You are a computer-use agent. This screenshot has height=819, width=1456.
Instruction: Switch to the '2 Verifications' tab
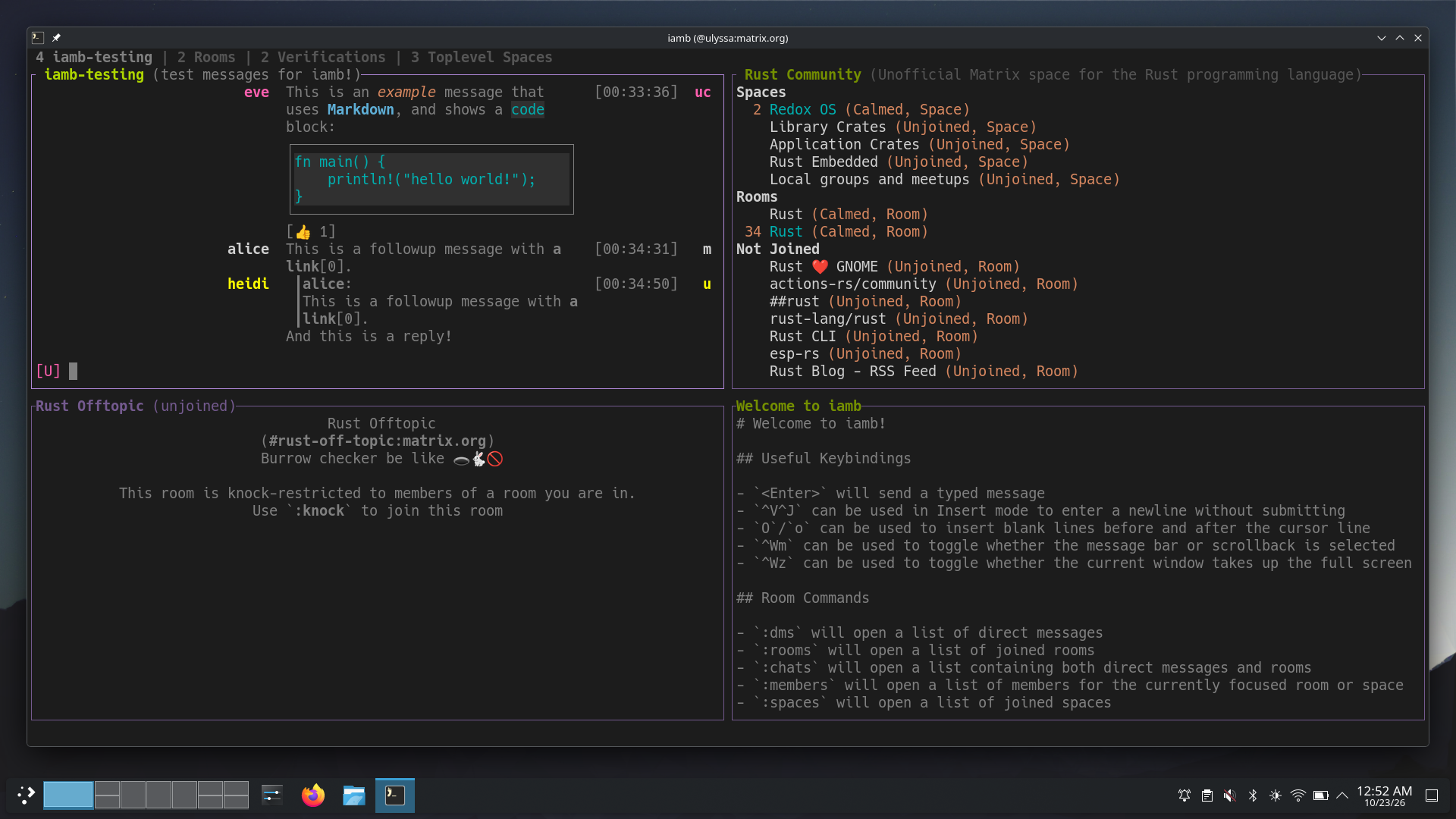pos(323,58)
